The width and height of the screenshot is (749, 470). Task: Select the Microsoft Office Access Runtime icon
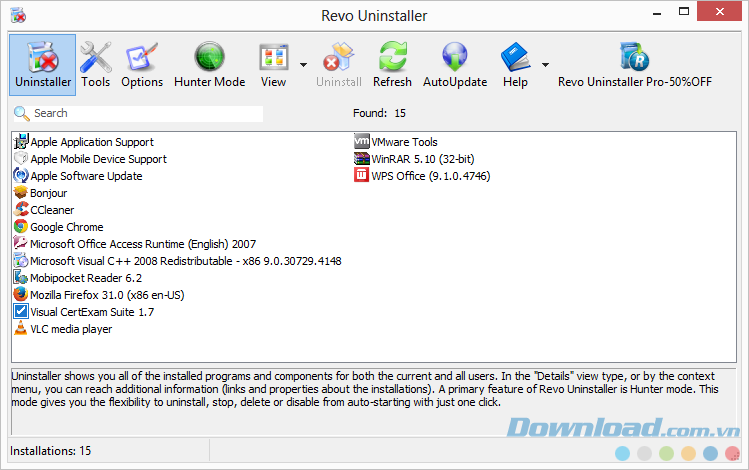pos(21,244)
